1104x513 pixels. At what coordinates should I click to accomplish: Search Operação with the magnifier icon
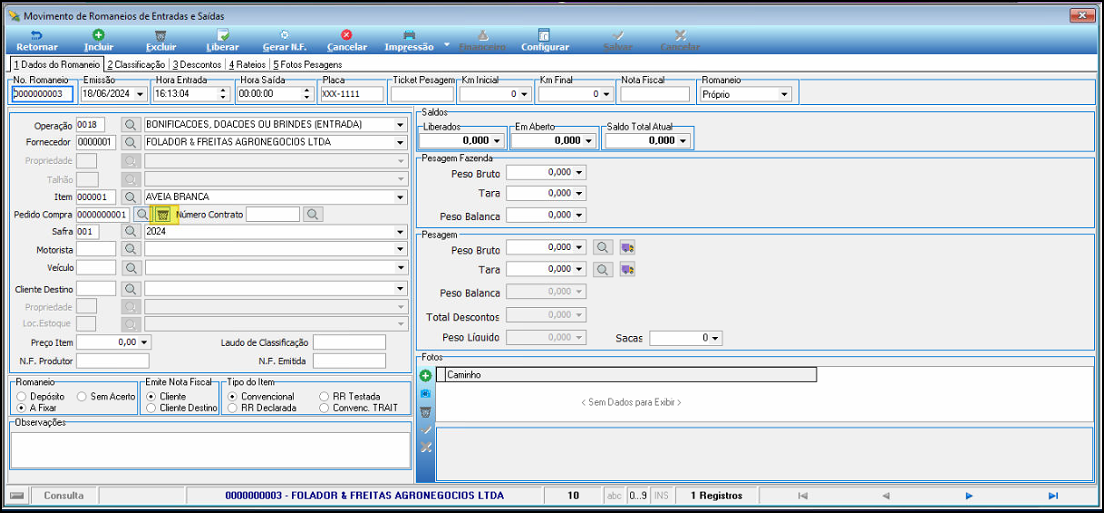[130, 125]
